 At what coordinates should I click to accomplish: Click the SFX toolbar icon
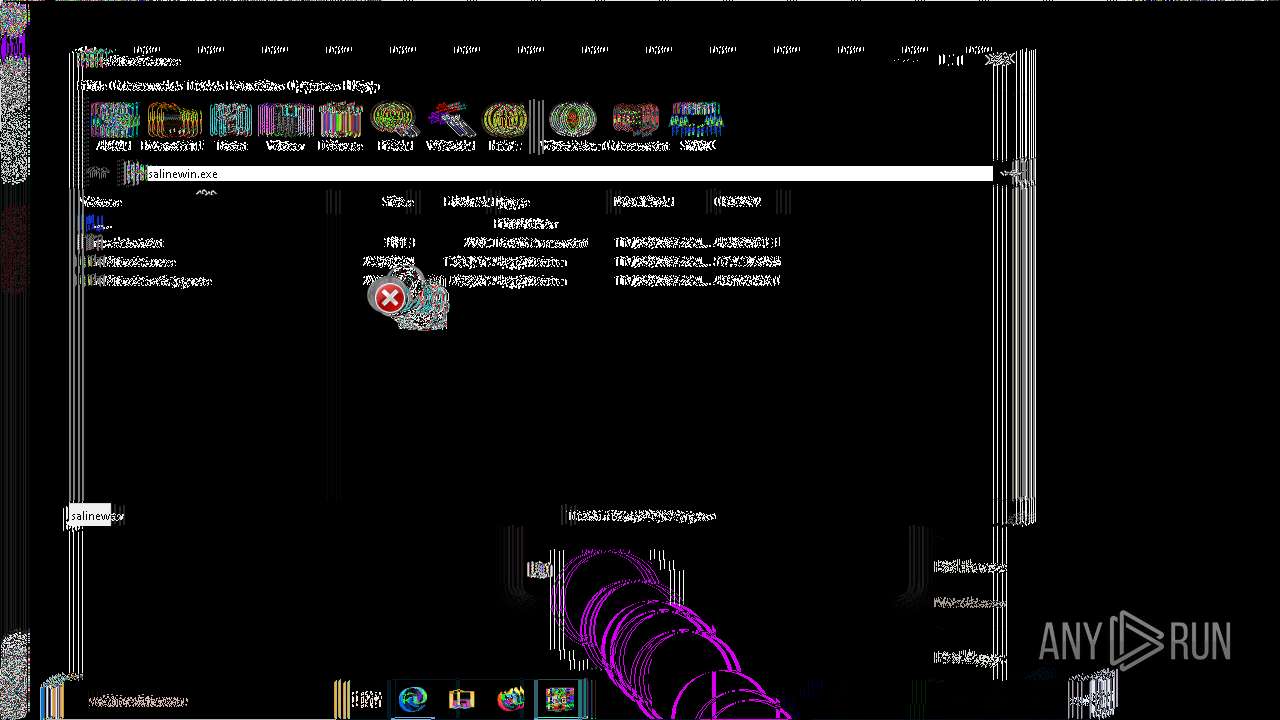tap(697, 126)
